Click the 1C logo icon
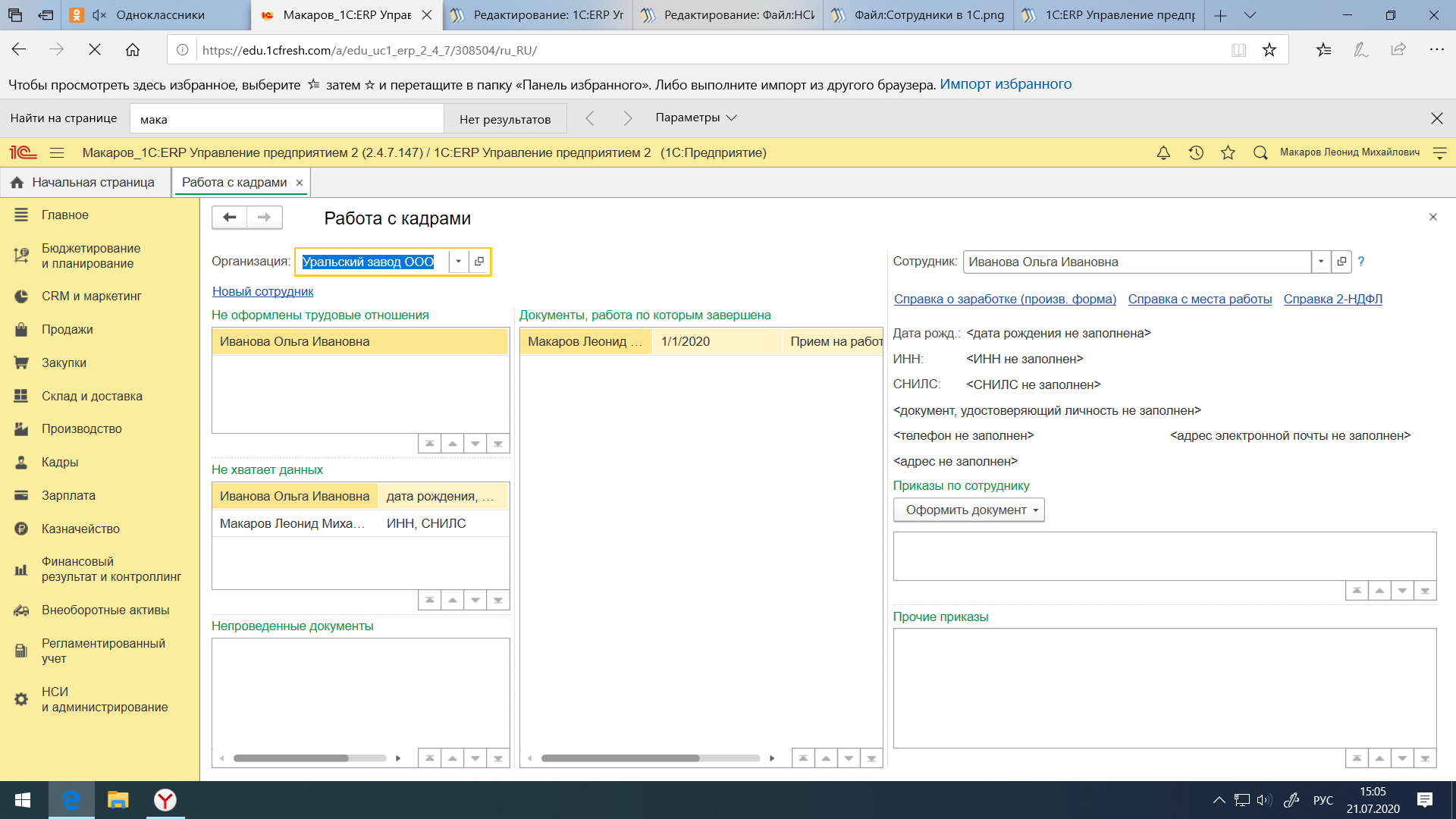The image size is (1456, 819). [x=23, y=152]
